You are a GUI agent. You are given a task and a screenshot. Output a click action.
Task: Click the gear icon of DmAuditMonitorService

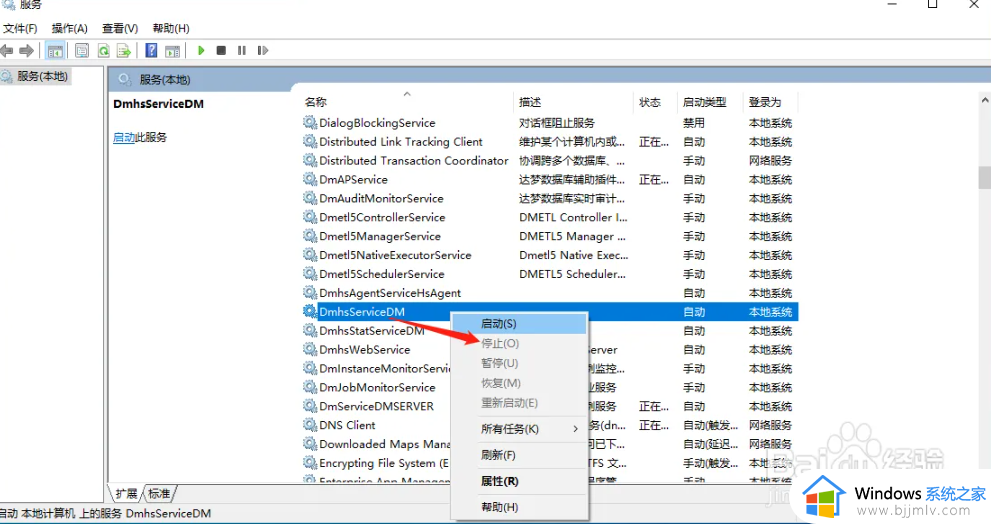[x=310, y=198]
